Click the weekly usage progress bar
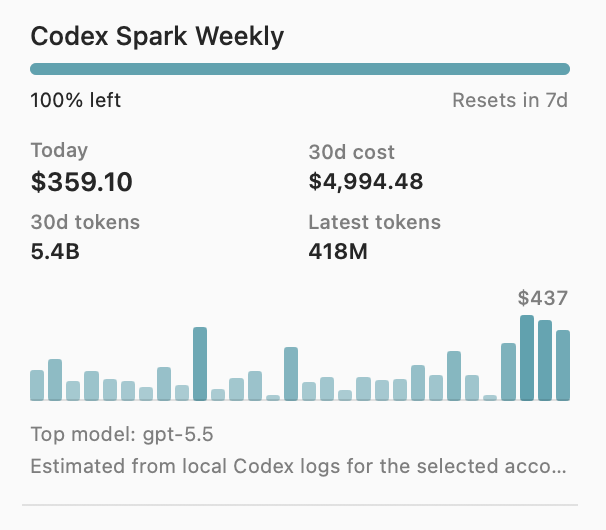This screenshot has width=606, height=530. click(x=300, y=69)
